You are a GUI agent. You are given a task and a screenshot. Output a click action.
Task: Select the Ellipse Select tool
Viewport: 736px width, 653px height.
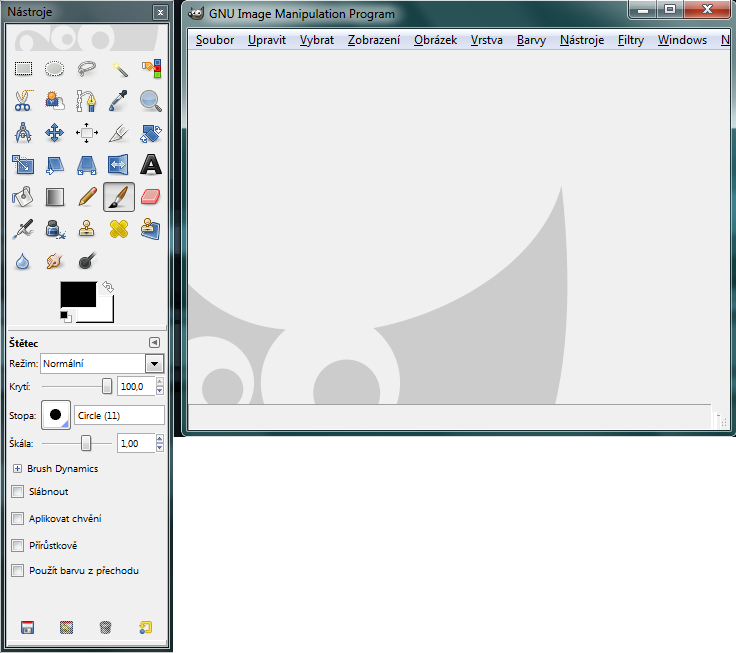click(x=54, y=69)
